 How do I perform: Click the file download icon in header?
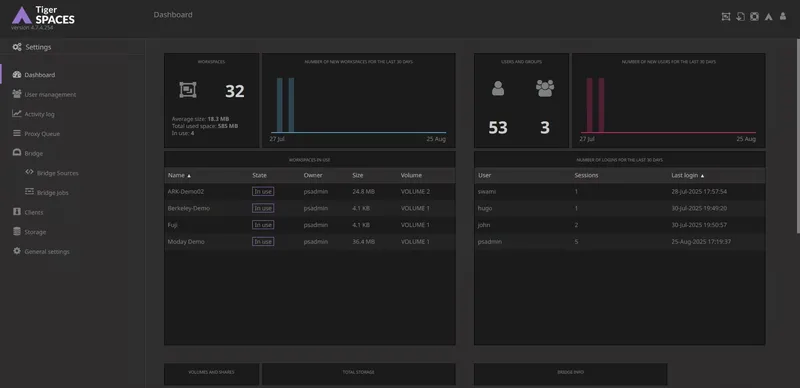740,17
